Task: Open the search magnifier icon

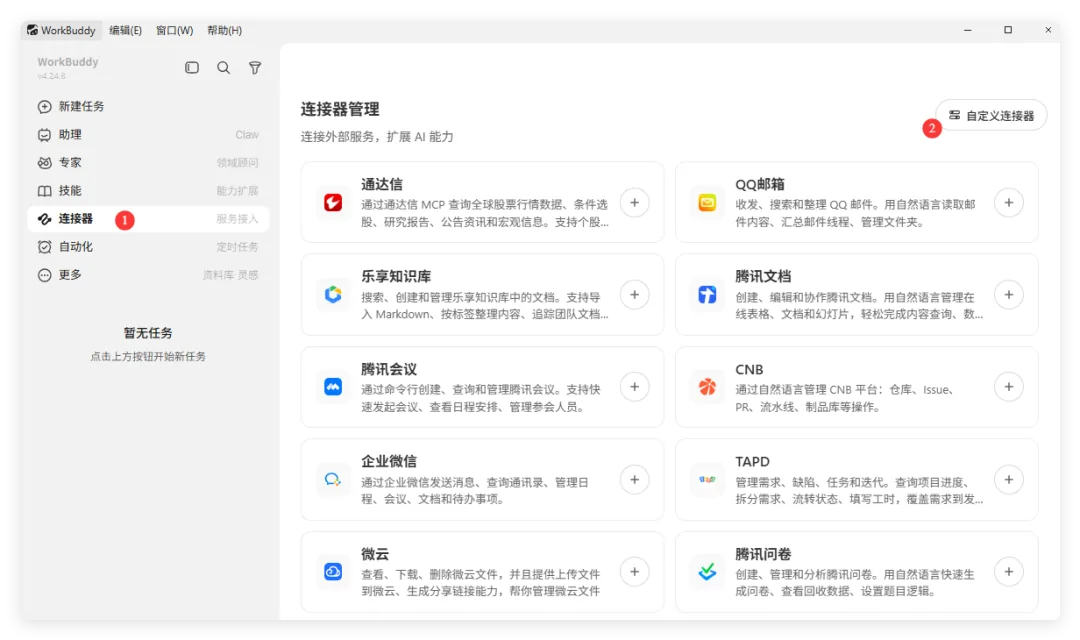Action: [x=224, y=68]
